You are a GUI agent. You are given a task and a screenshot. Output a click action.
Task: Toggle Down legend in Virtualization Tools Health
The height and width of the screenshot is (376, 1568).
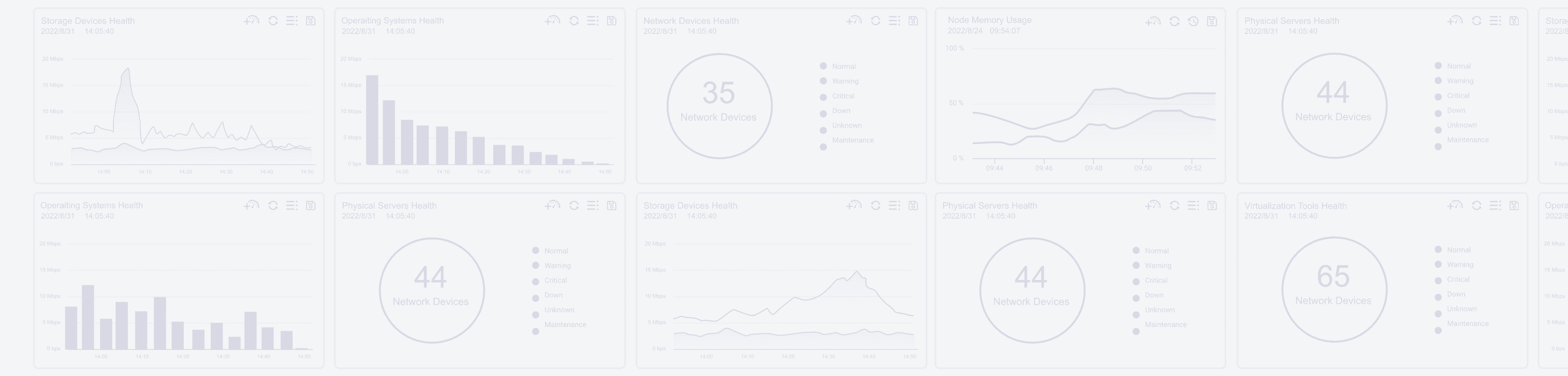point(1438,297)
